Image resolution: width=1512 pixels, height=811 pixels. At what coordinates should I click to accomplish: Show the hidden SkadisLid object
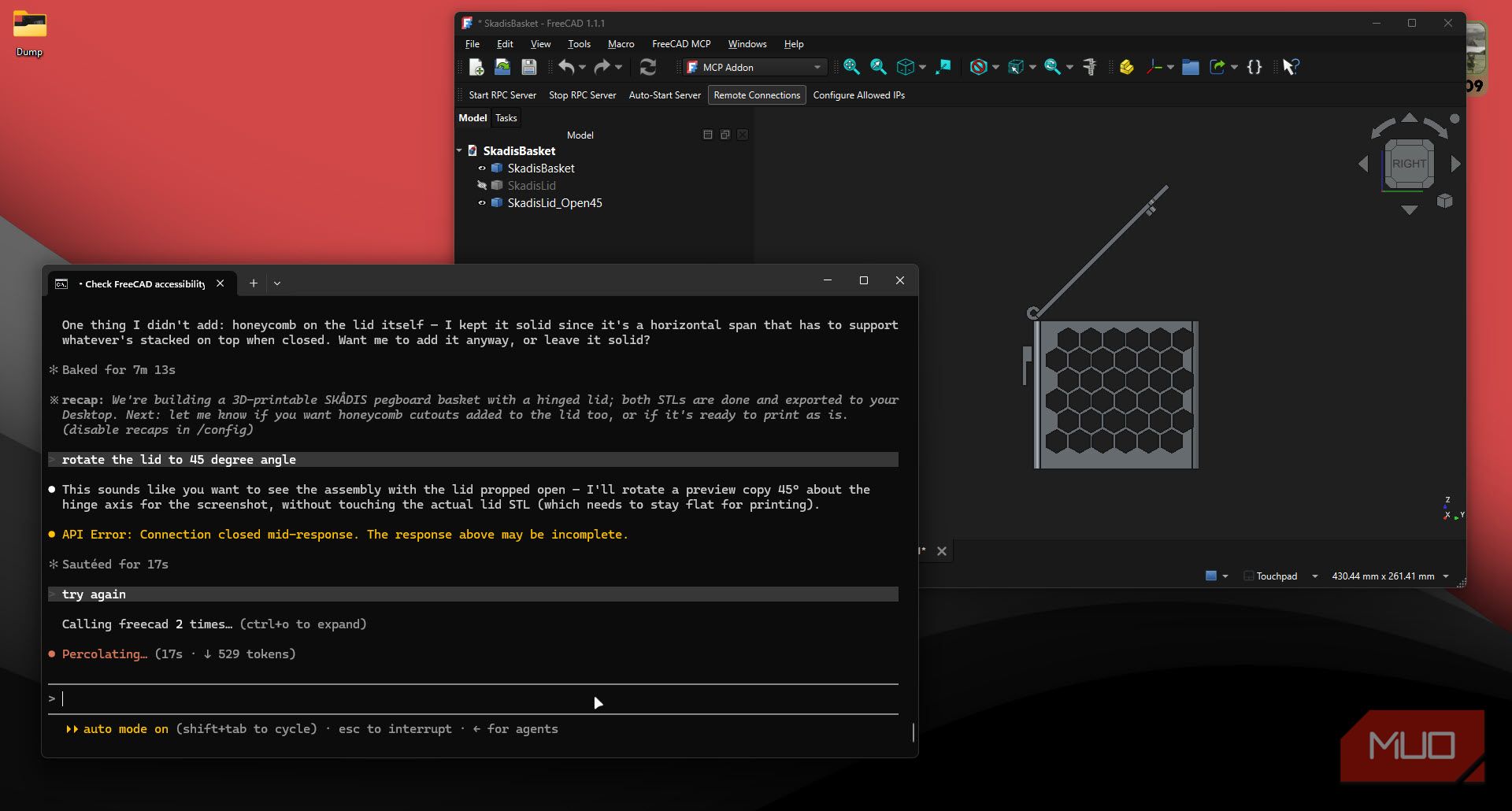point(482,186)
